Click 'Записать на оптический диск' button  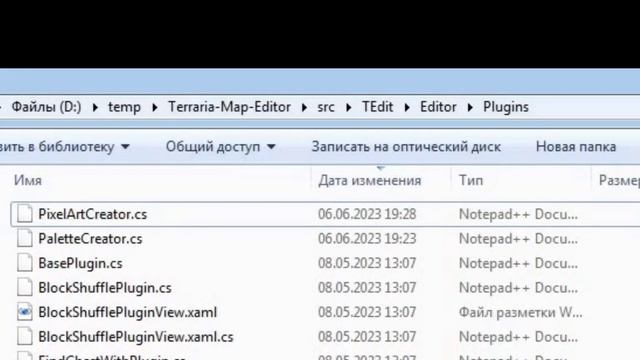pos(406,147)
